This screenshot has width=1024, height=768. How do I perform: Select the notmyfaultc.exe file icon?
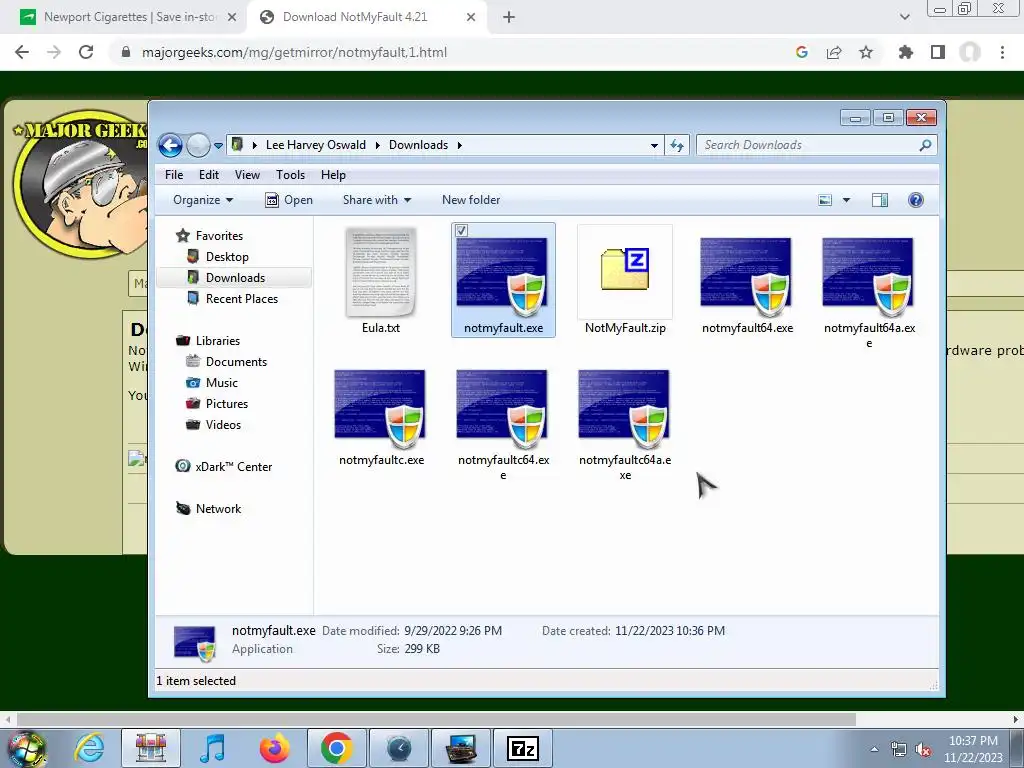point(380,409)
